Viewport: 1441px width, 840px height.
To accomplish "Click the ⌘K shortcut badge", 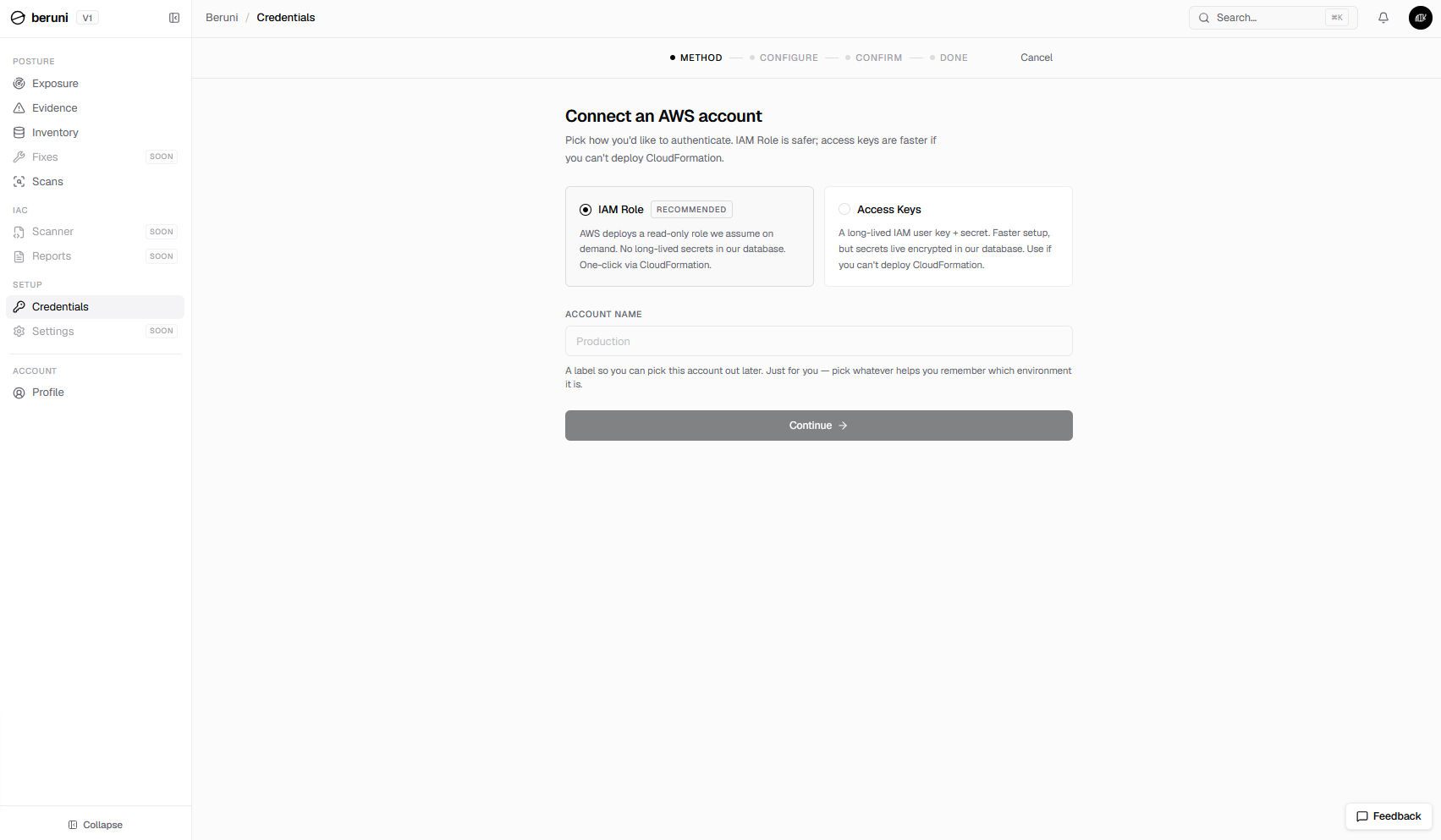I will 1337,18.
